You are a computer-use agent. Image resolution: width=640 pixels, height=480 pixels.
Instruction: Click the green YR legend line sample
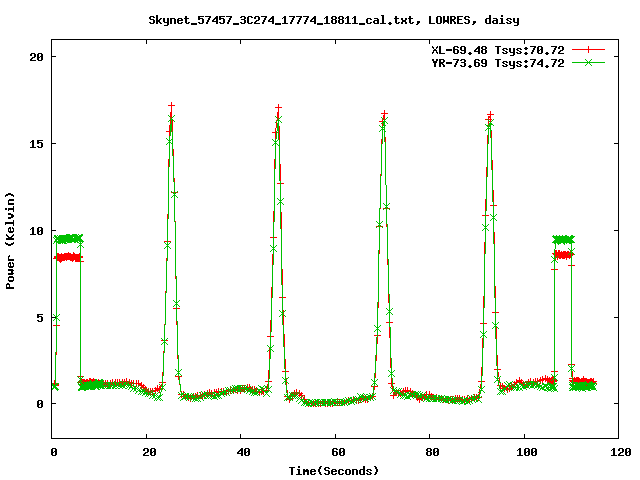coord(588,62)
